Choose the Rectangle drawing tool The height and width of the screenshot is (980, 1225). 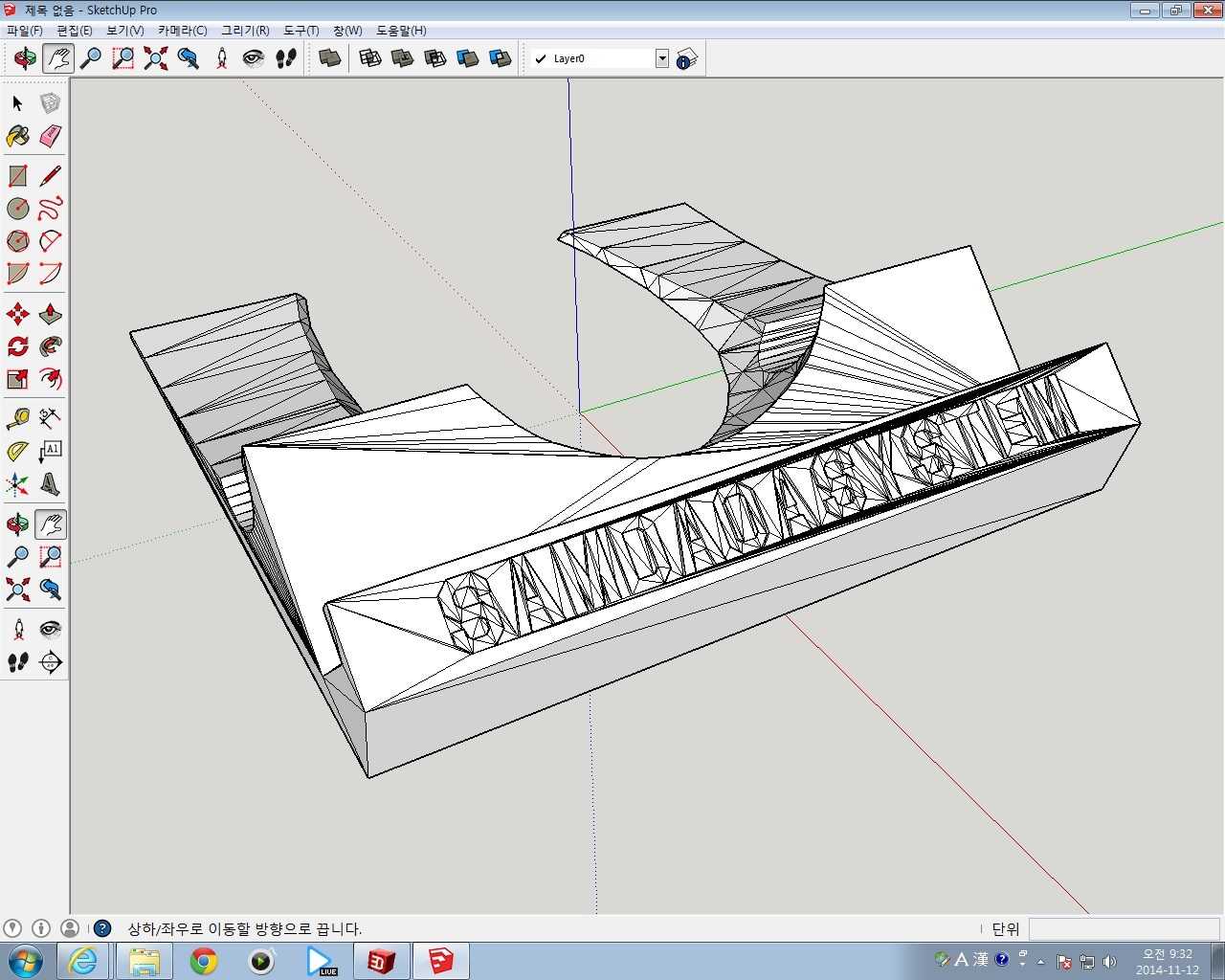point(17,176)
